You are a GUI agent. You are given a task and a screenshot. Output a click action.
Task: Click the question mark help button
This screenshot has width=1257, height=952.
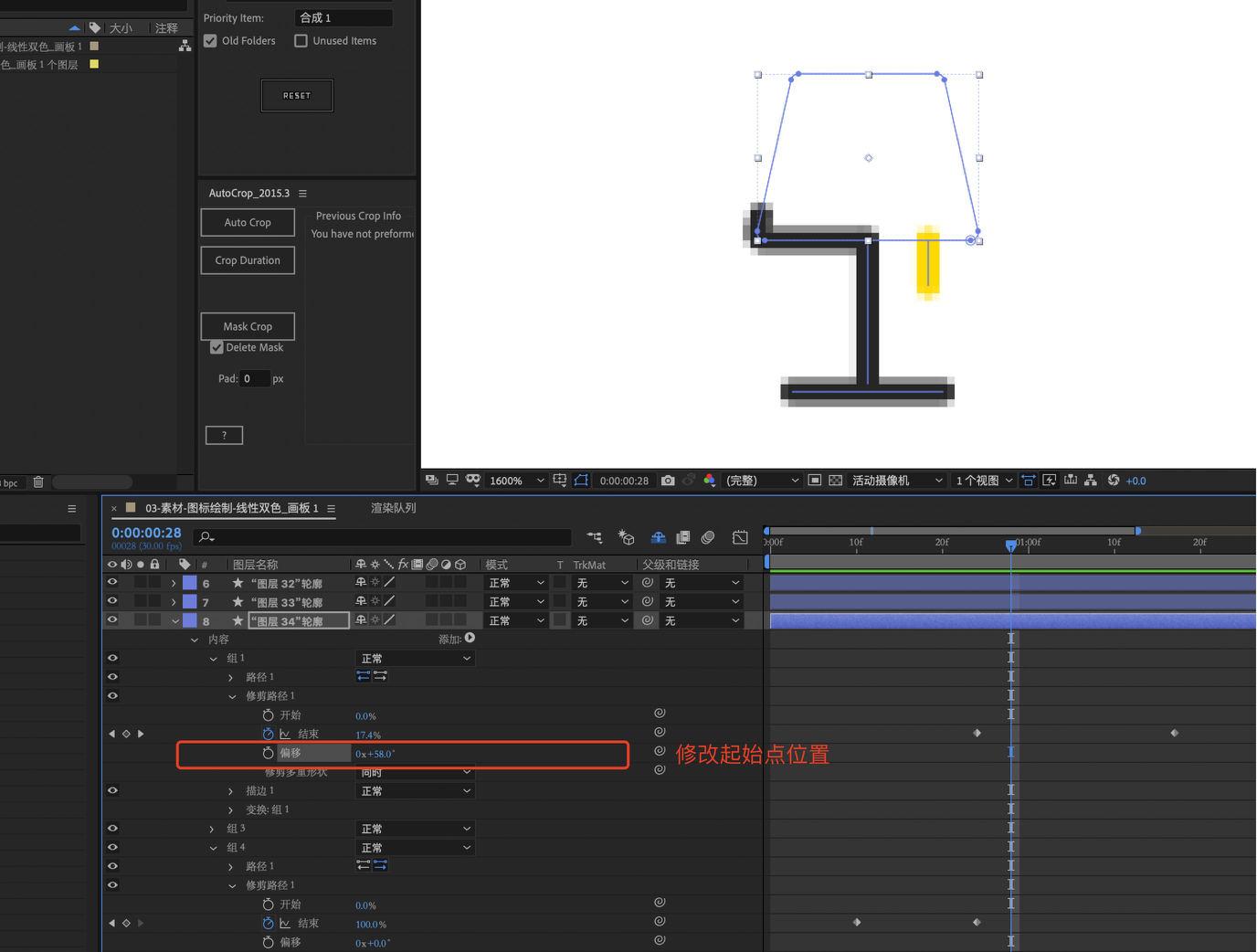coord(224,436)
